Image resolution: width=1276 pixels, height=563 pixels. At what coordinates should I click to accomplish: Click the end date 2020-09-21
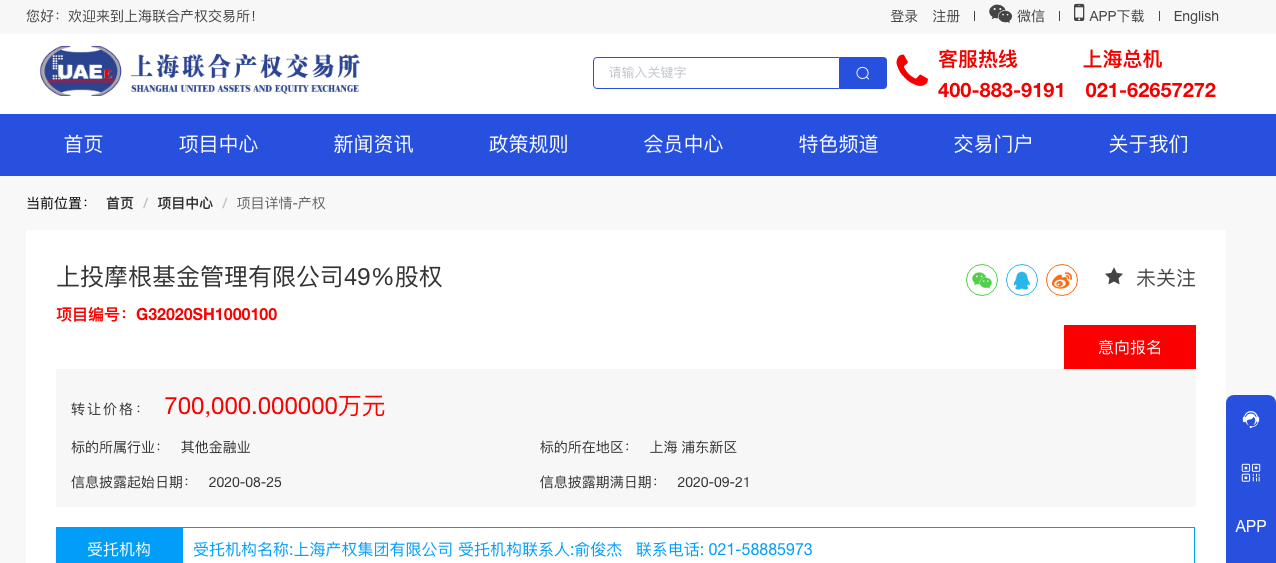713,482
